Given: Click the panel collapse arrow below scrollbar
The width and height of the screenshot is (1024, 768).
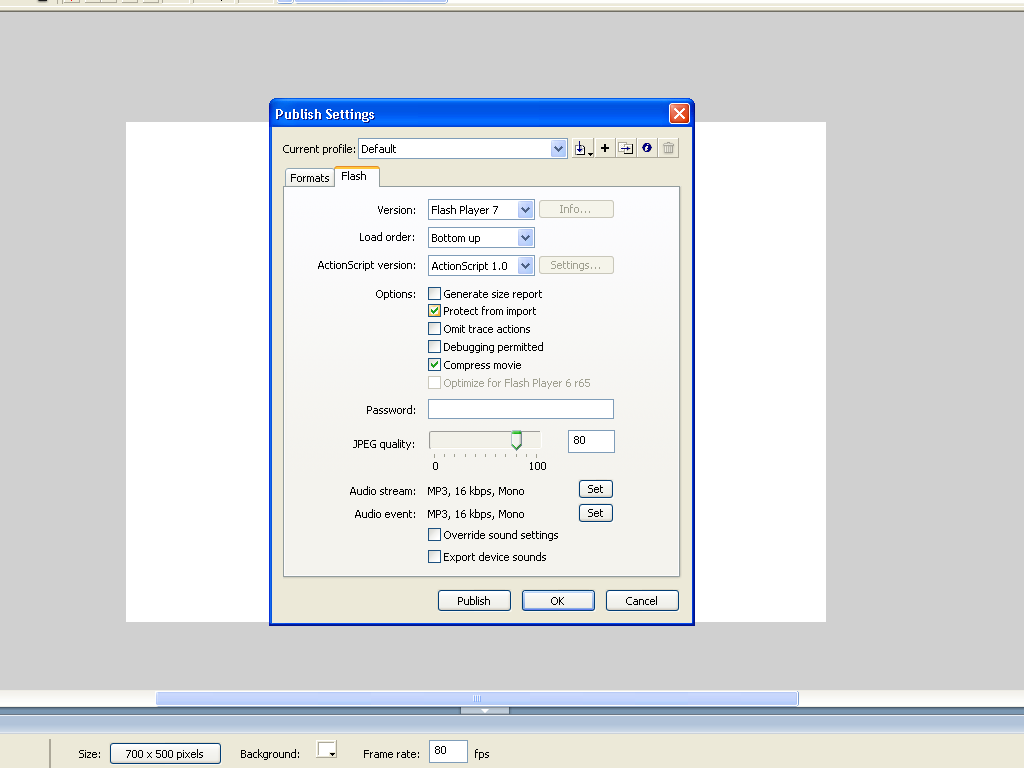Looking at the screenshot, I should point(485,711).
